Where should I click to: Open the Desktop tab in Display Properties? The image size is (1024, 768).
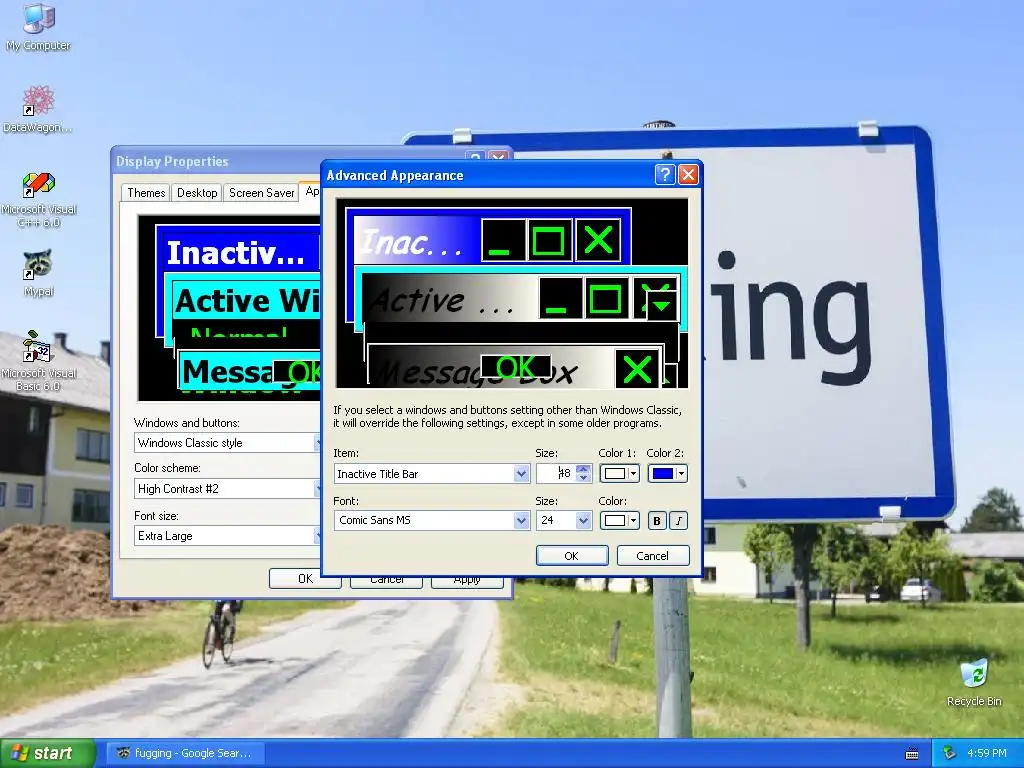197,193
